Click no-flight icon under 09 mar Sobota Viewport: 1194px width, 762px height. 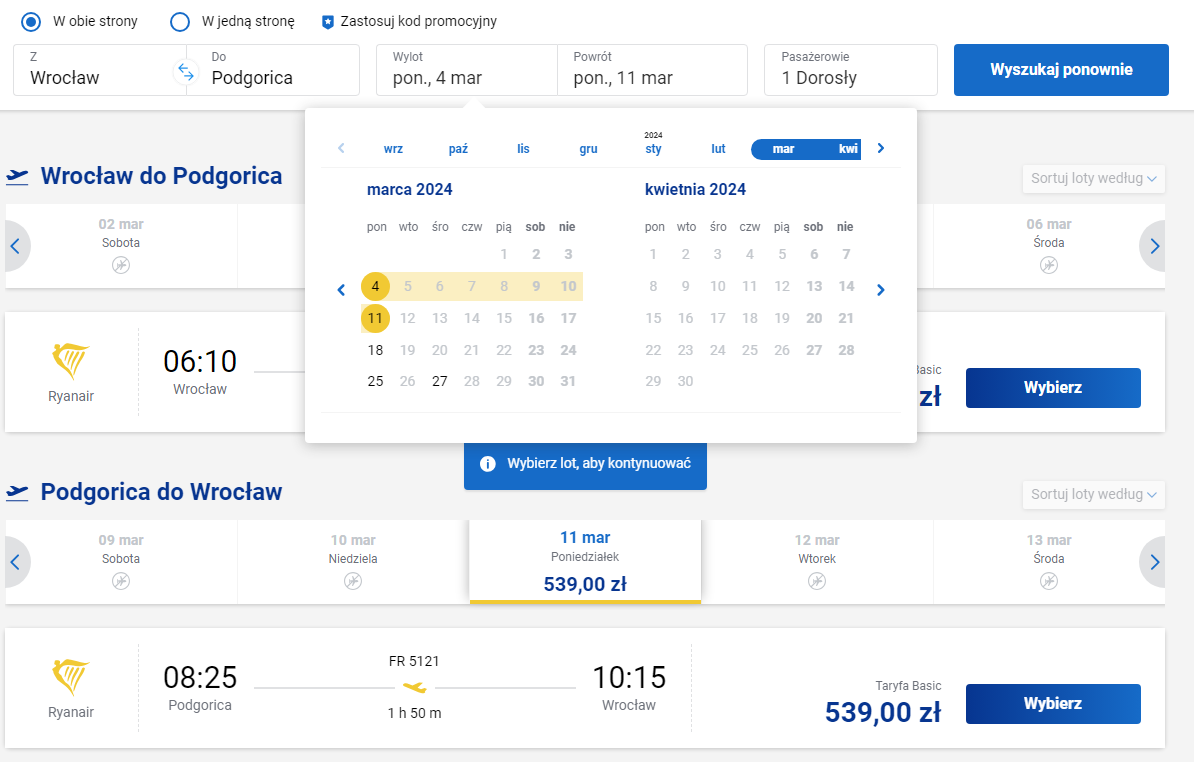(121, 581)
